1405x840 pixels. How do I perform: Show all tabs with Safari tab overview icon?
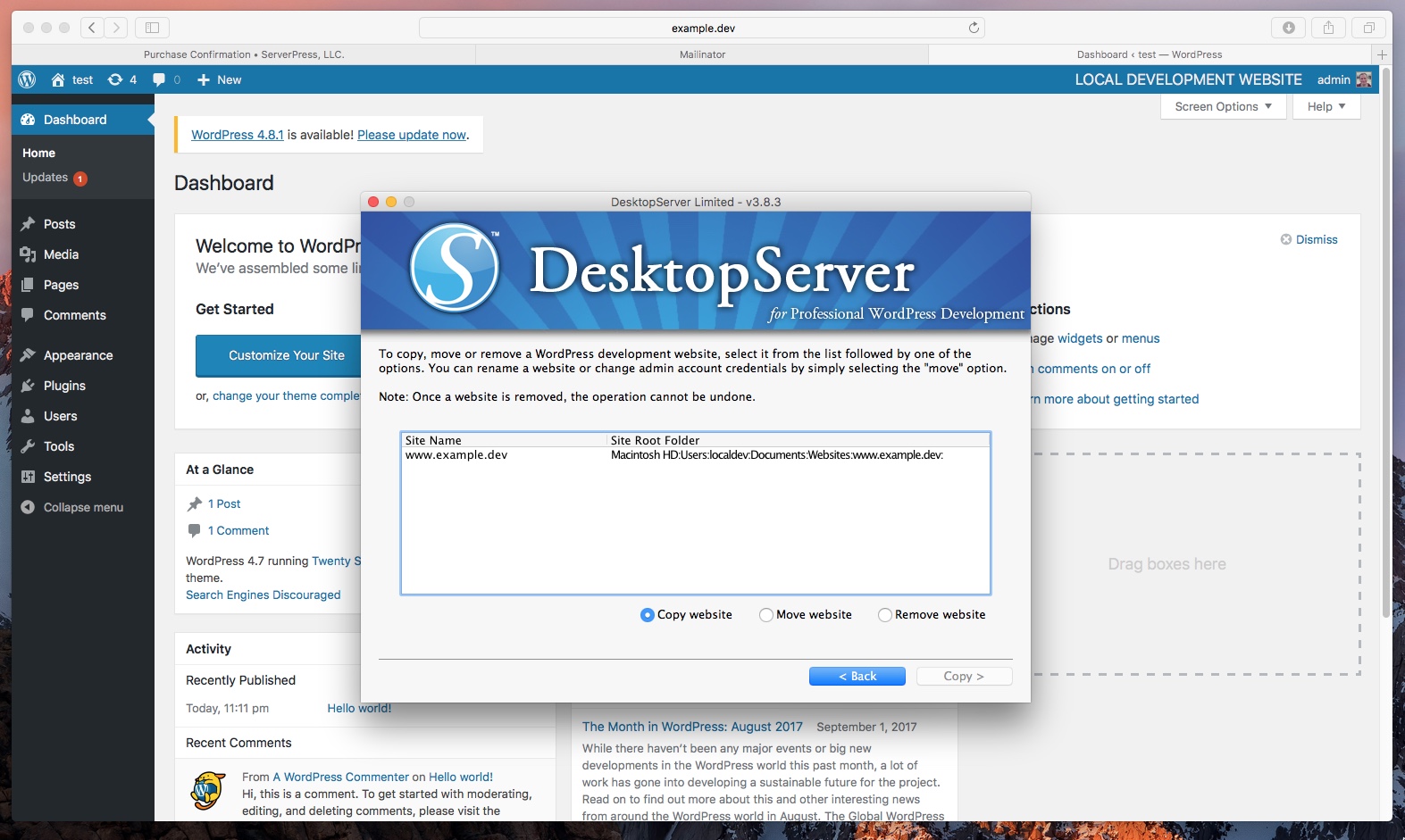pyautogui.click(x=1368, y=28)
